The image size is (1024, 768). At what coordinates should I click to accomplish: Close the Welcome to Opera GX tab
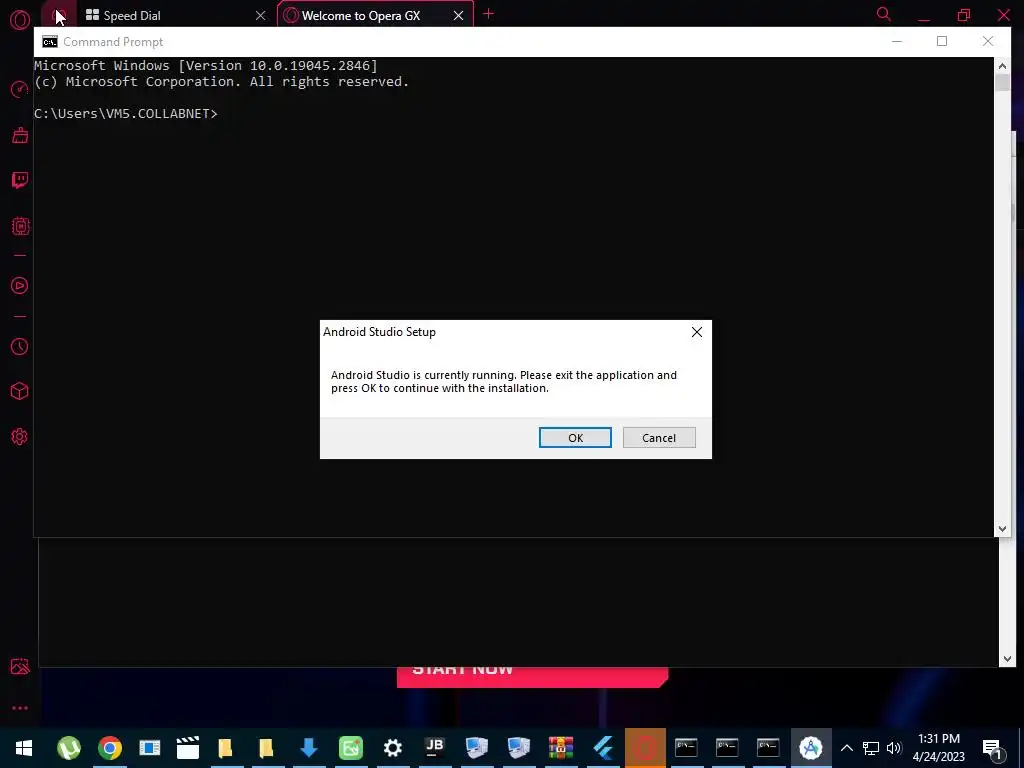point(458,15)
